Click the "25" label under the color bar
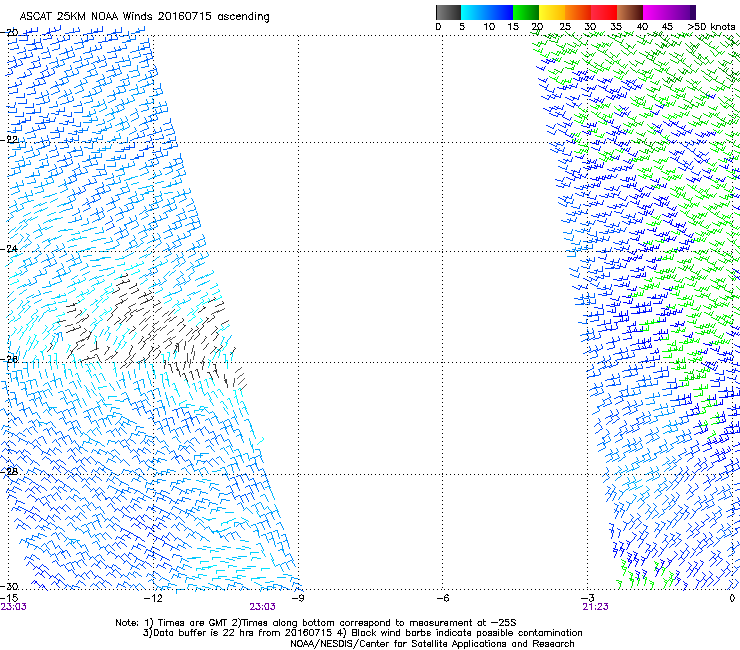This screenshot has width=740, height=650. coord(565,26)
